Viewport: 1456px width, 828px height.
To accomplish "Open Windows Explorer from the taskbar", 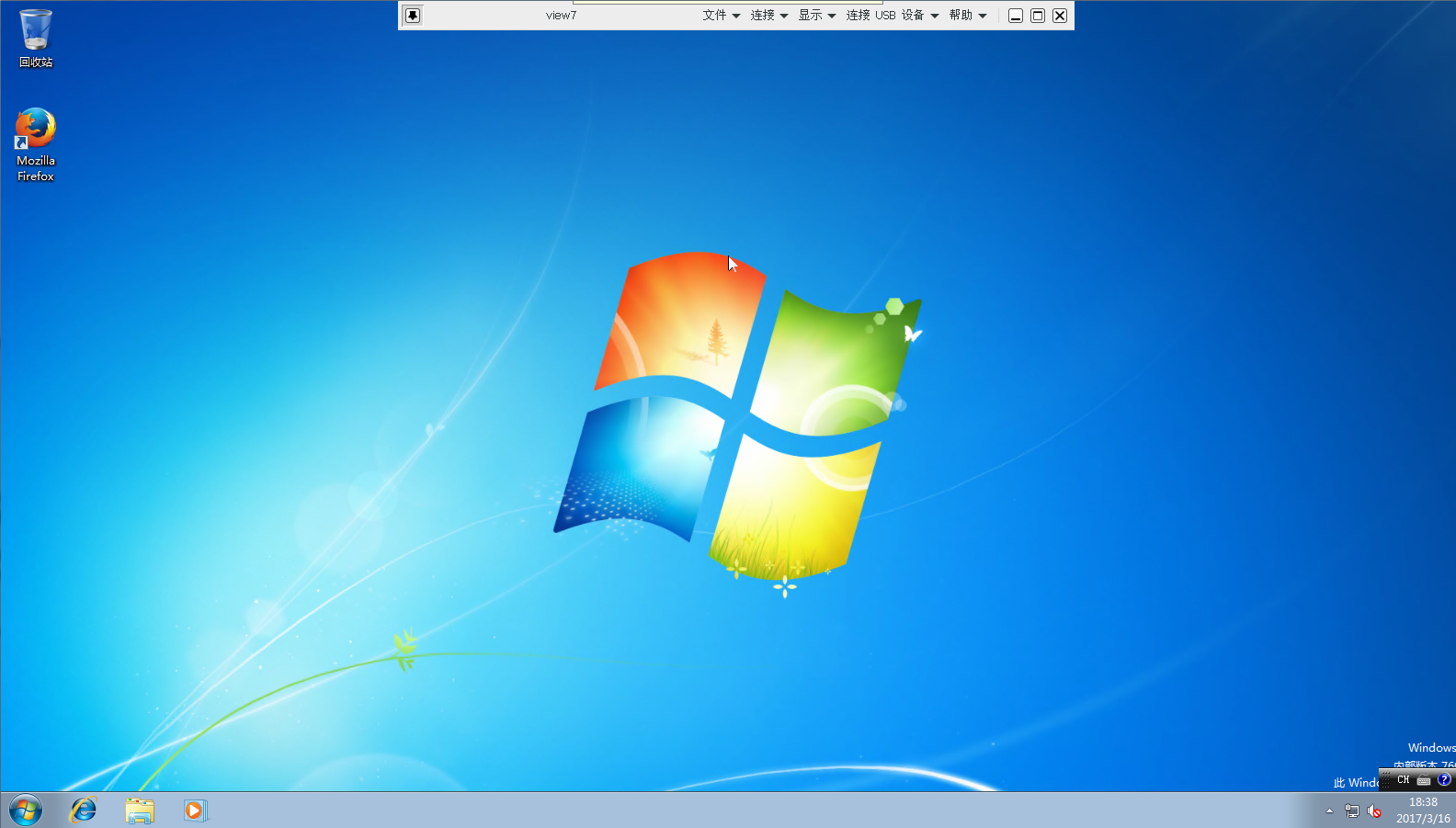I will 140,811.
